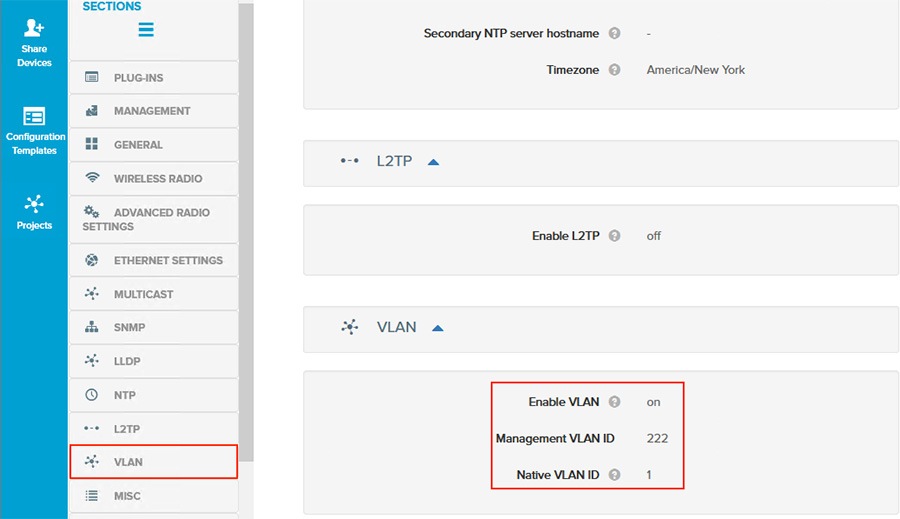
Task: Collapse the VLAN section arrow
Action: click(x=437, y=328)
